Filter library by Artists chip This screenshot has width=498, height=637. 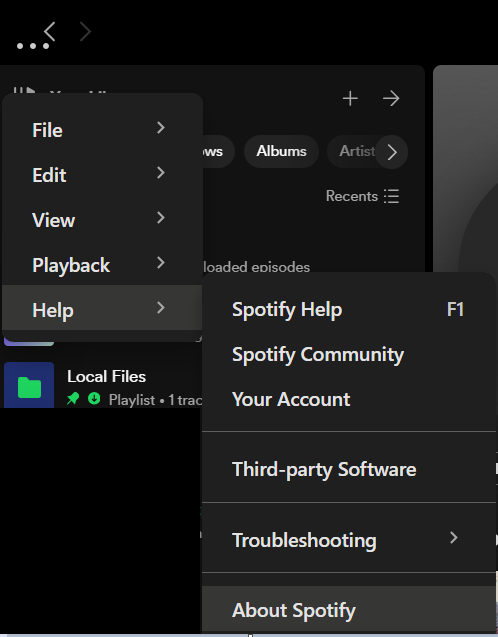coord(352,151)
